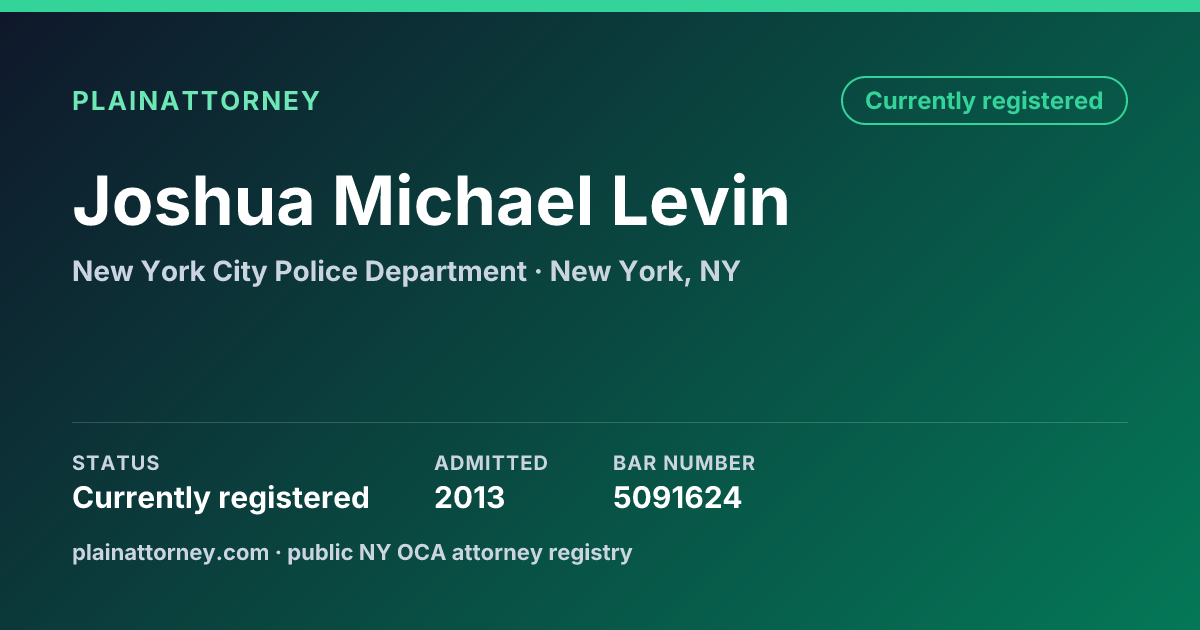Select the 2013 admitted year value

469,497
